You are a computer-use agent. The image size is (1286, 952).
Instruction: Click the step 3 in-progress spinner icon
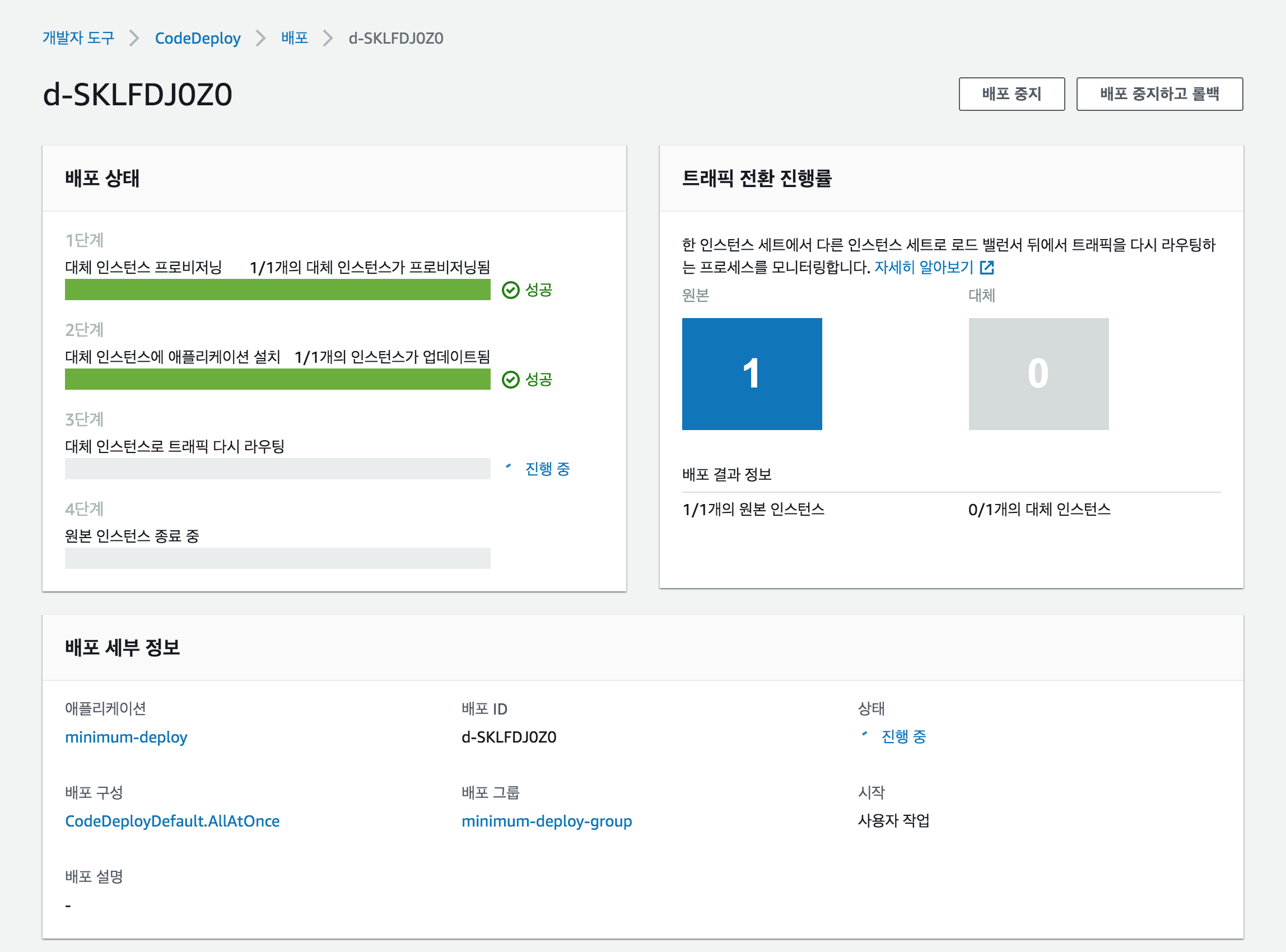[508, 466]
